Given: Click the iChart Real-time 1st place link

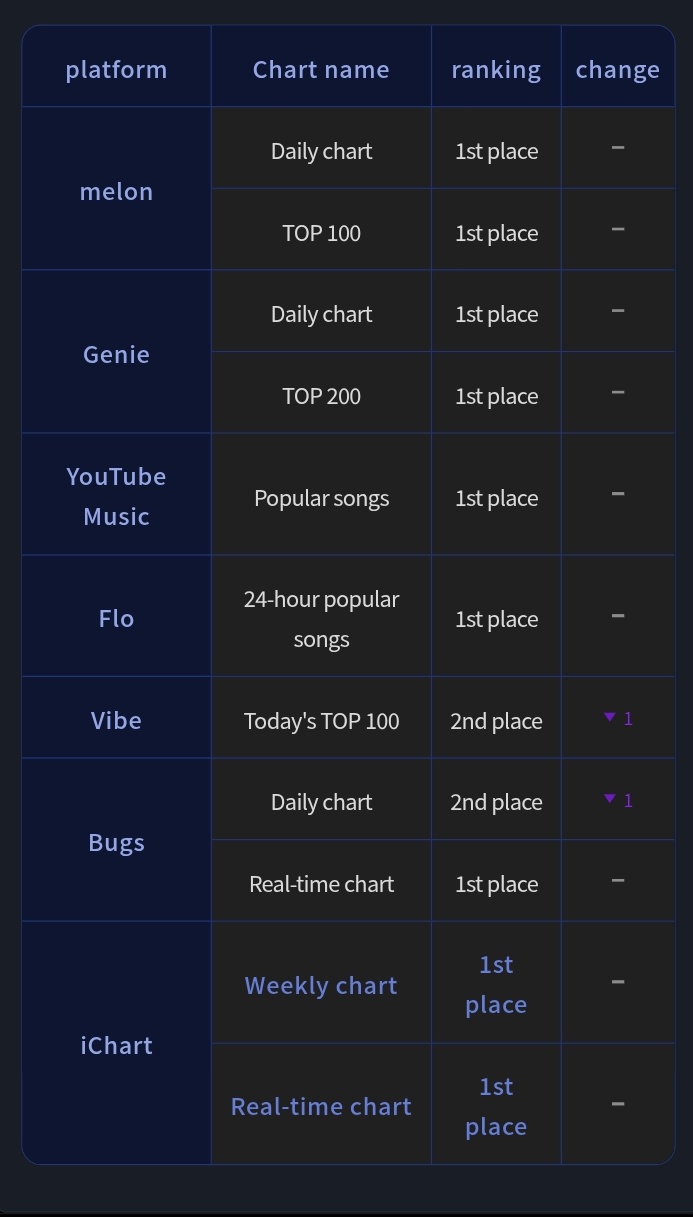Looking at the screenshot, I should point(496,1106).
